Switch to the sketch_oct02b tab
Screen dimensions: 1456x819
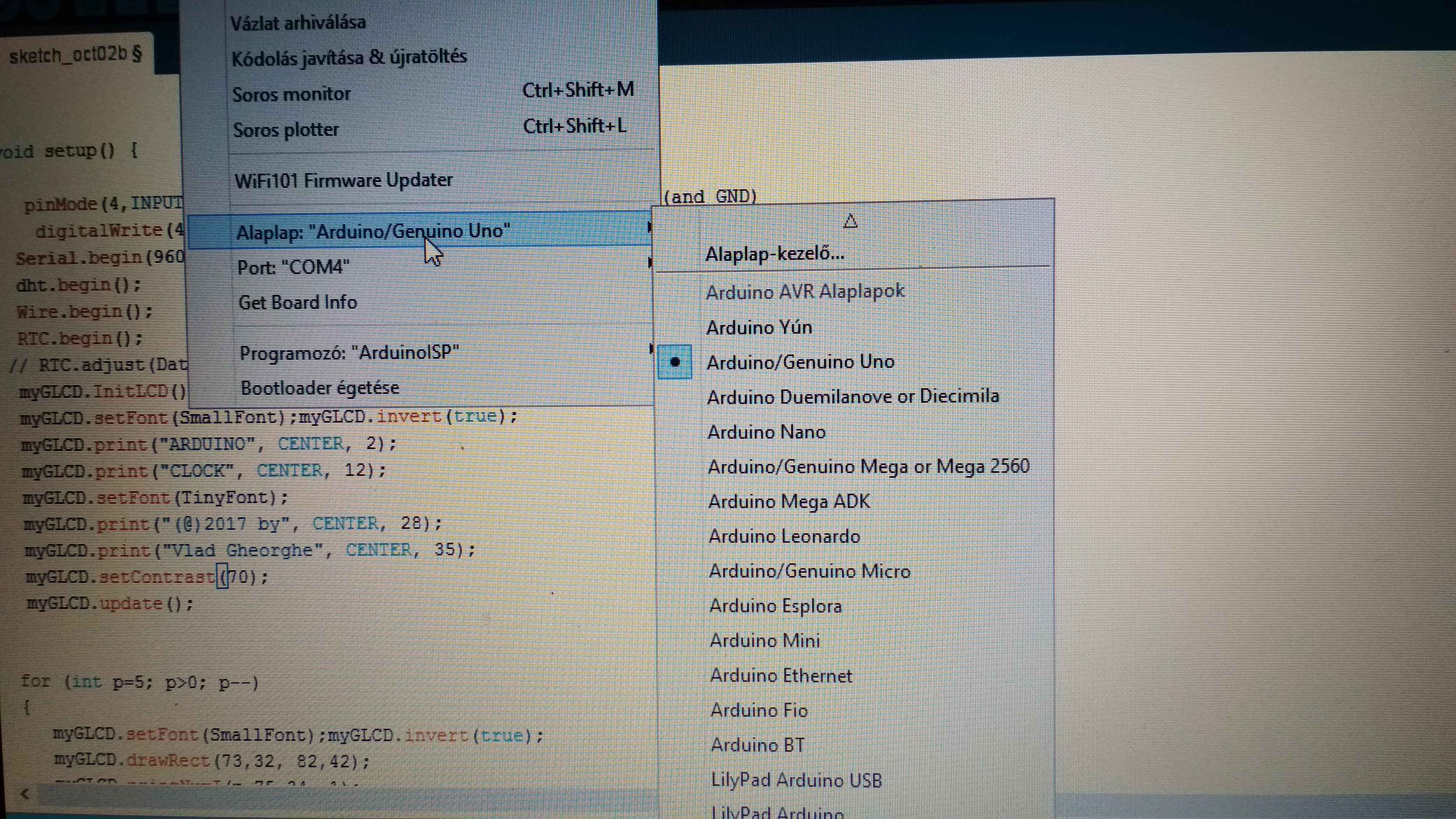point(76,55)
